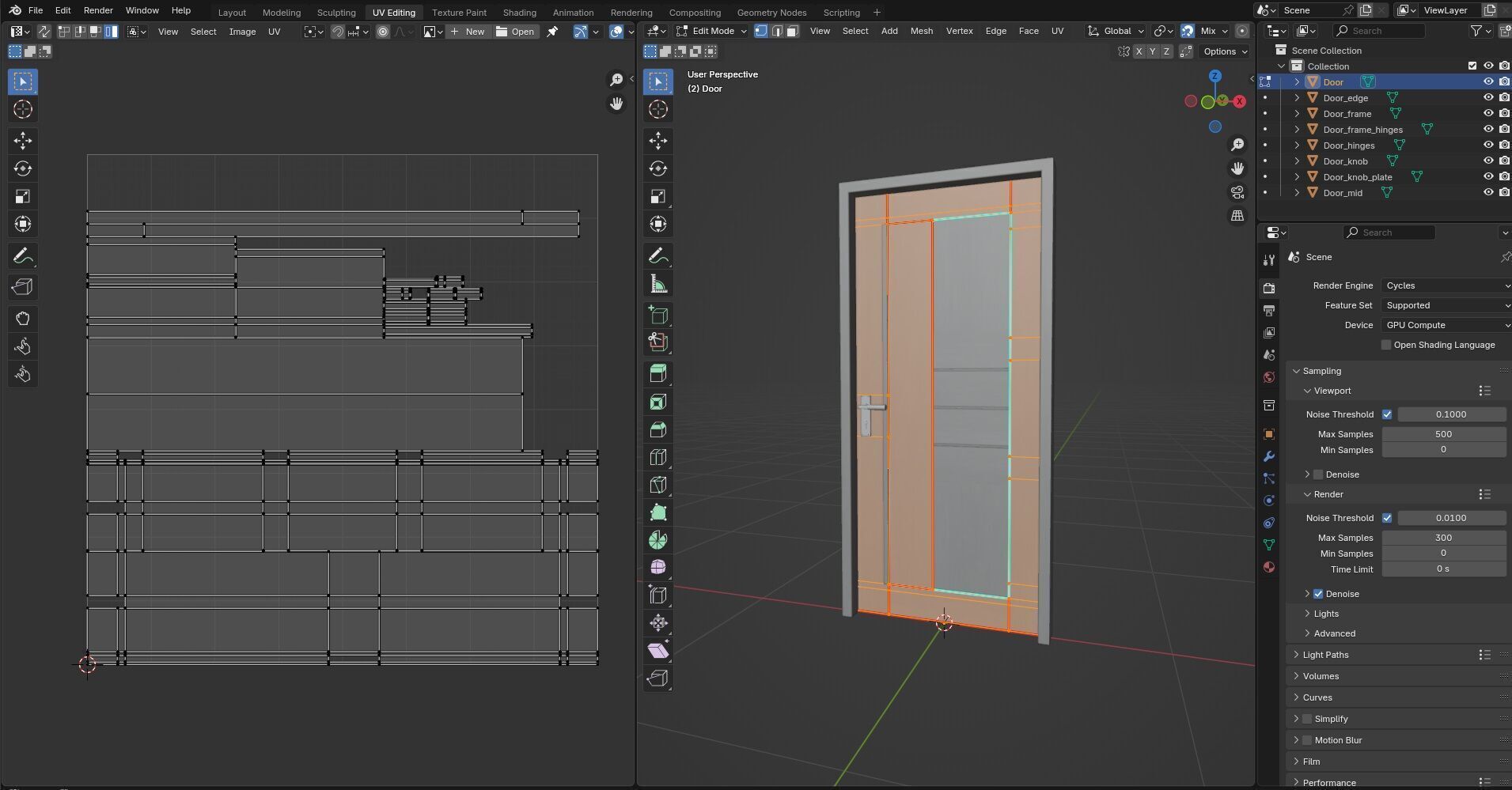Open the Edit Mode dropdown
The image size is (1512, 790).
pyautogui.click(x=711, y=31)
